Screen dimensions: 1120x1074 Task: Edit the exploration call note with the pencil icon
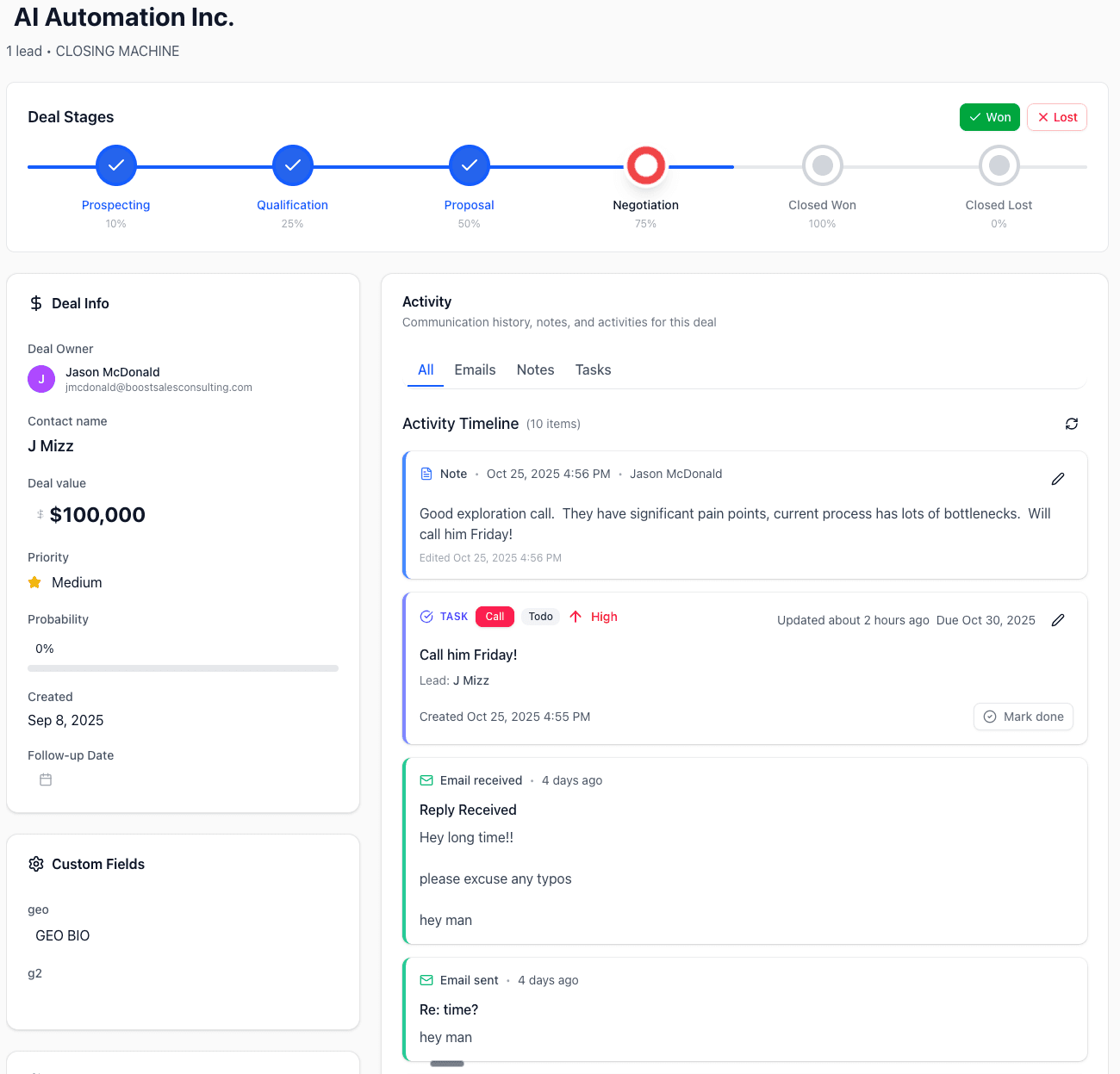(1058, 479)
